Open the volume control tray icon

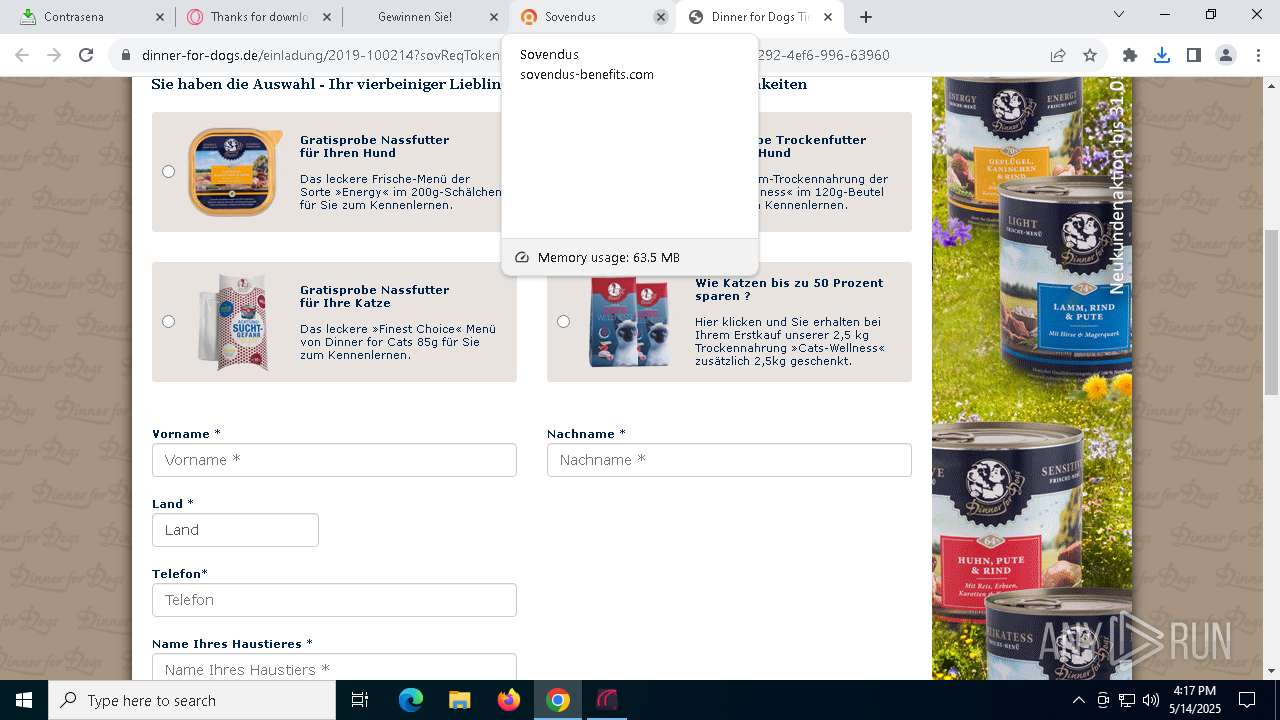click(x=1151, y=700)
